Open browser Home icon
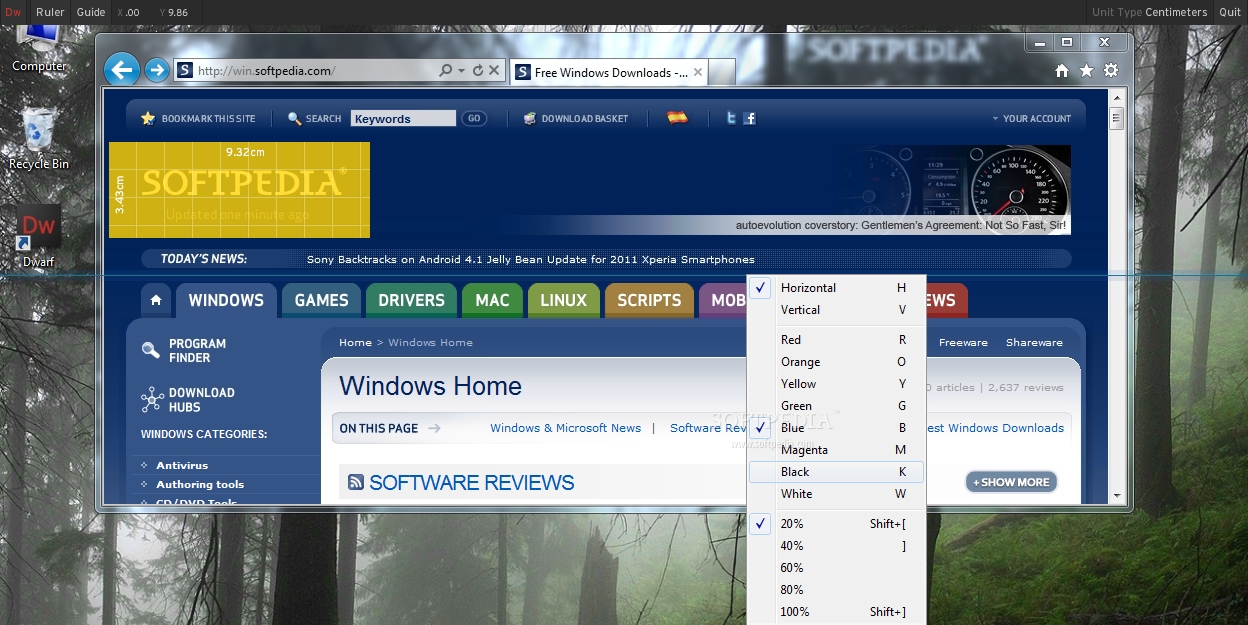This screenshot has height=625, width=1248. [1062, 71]
